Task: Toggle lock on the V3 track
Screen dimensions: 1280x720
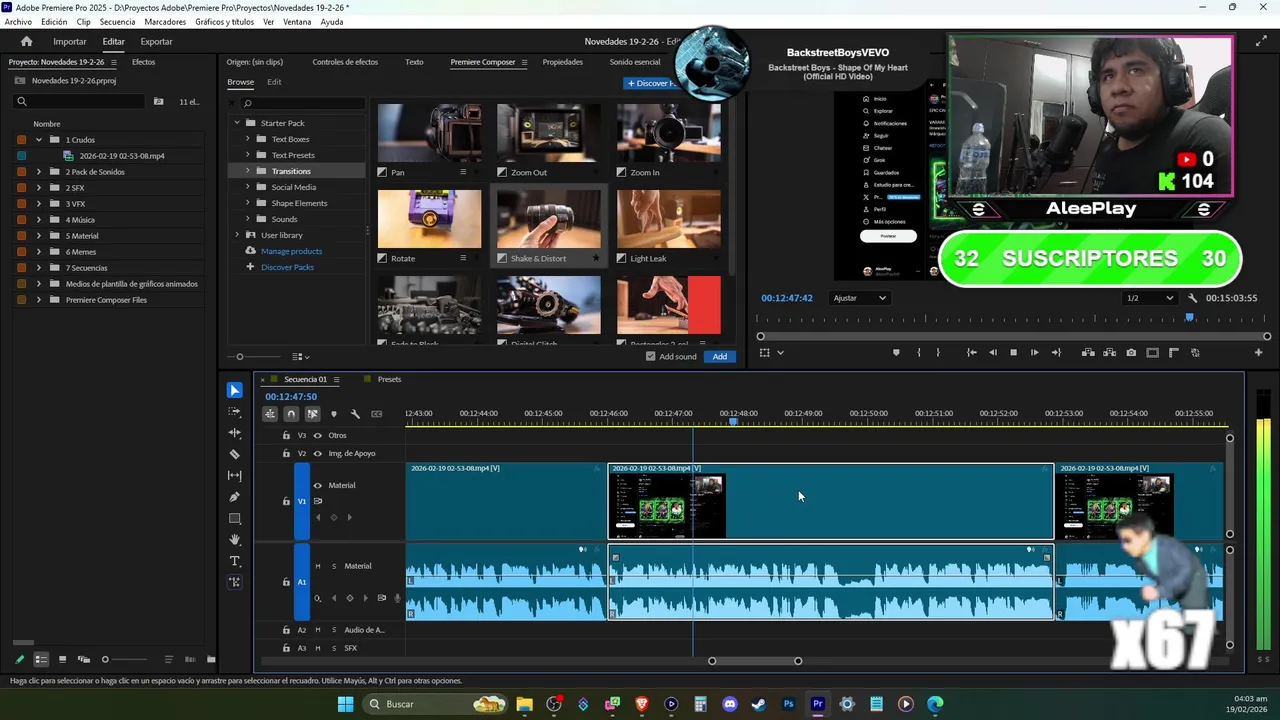Action: (x=286, y=435)
